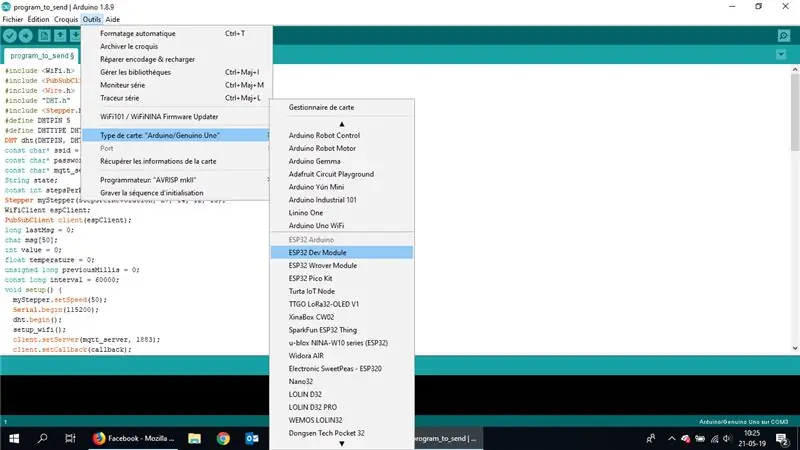Select ESP32 Dev Module board
Viewport: 800px width, 450px height.
pyautogui.click(x=342, y=253)
